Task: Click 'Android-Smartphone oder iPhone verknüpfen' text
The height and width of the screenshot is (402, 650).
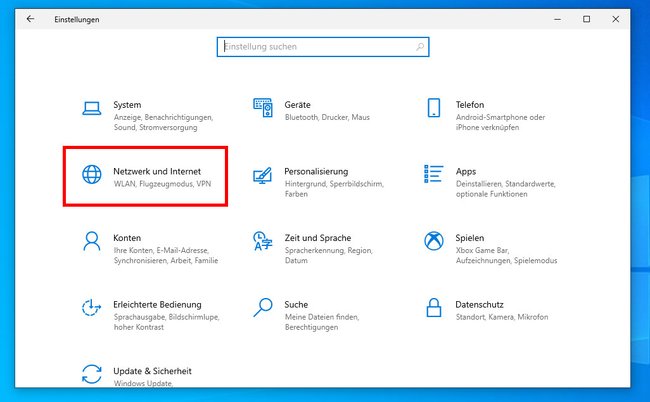Action: point(500,122)
